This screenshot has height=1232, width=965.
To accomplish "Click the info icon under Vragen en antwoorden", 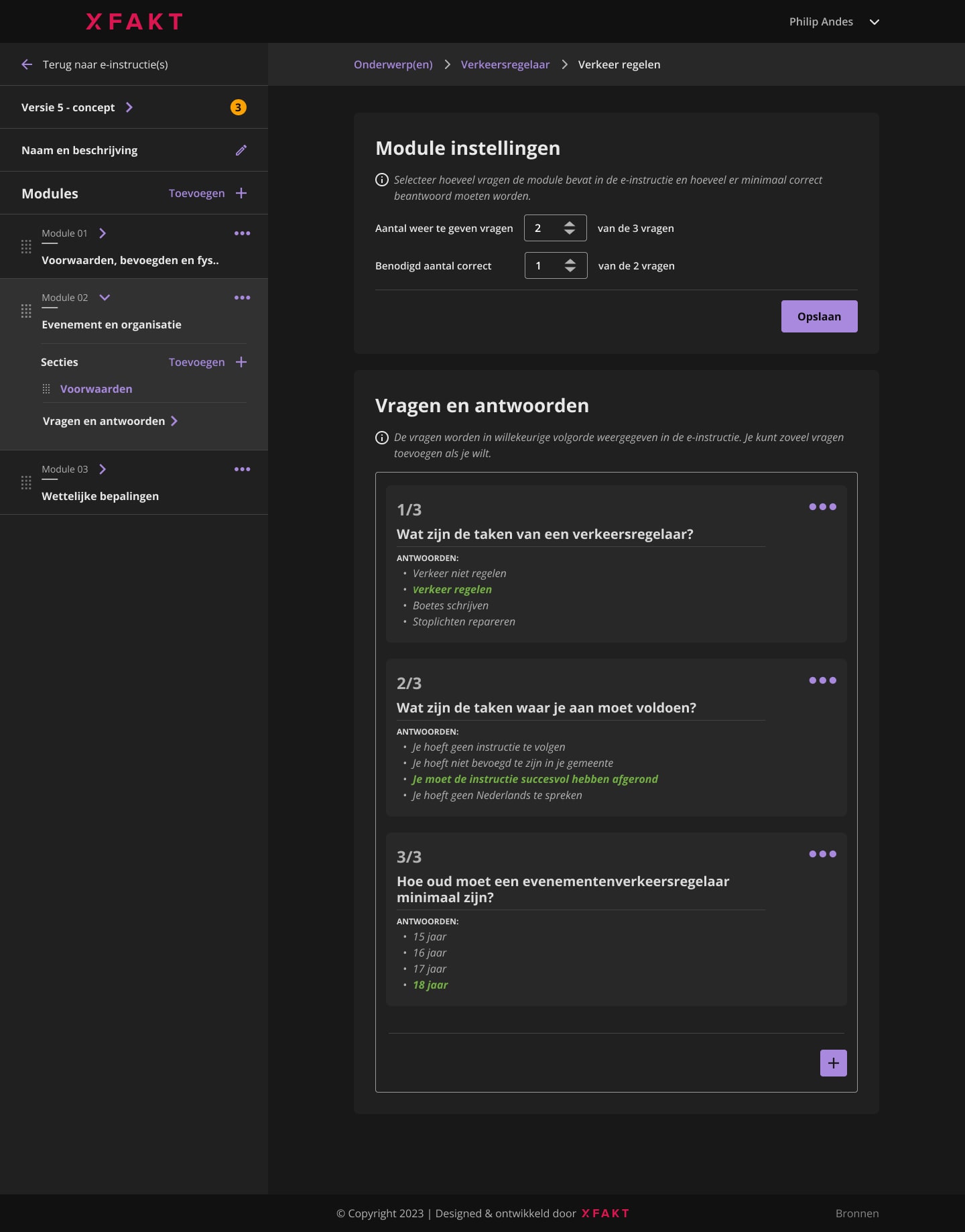I will [382, 438].
